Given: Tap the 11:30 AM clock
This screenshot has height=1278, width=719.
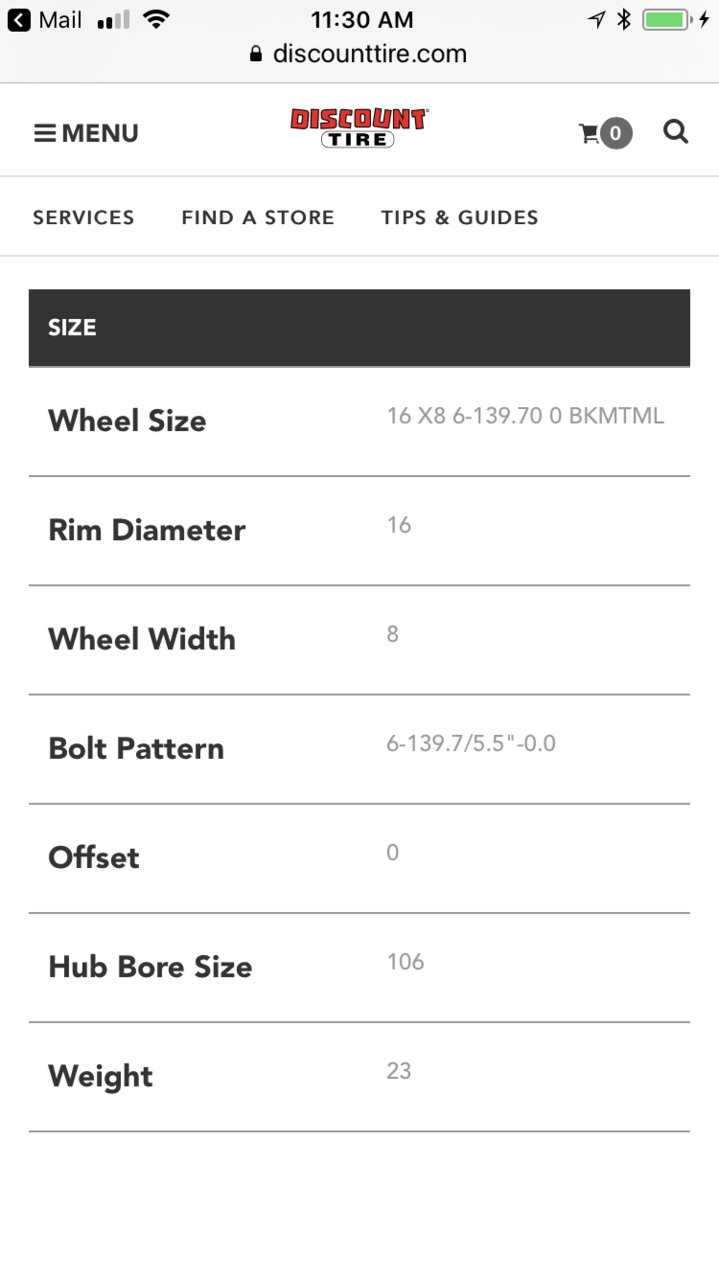Looking at the screenshot, I should (x=361, y=19).
